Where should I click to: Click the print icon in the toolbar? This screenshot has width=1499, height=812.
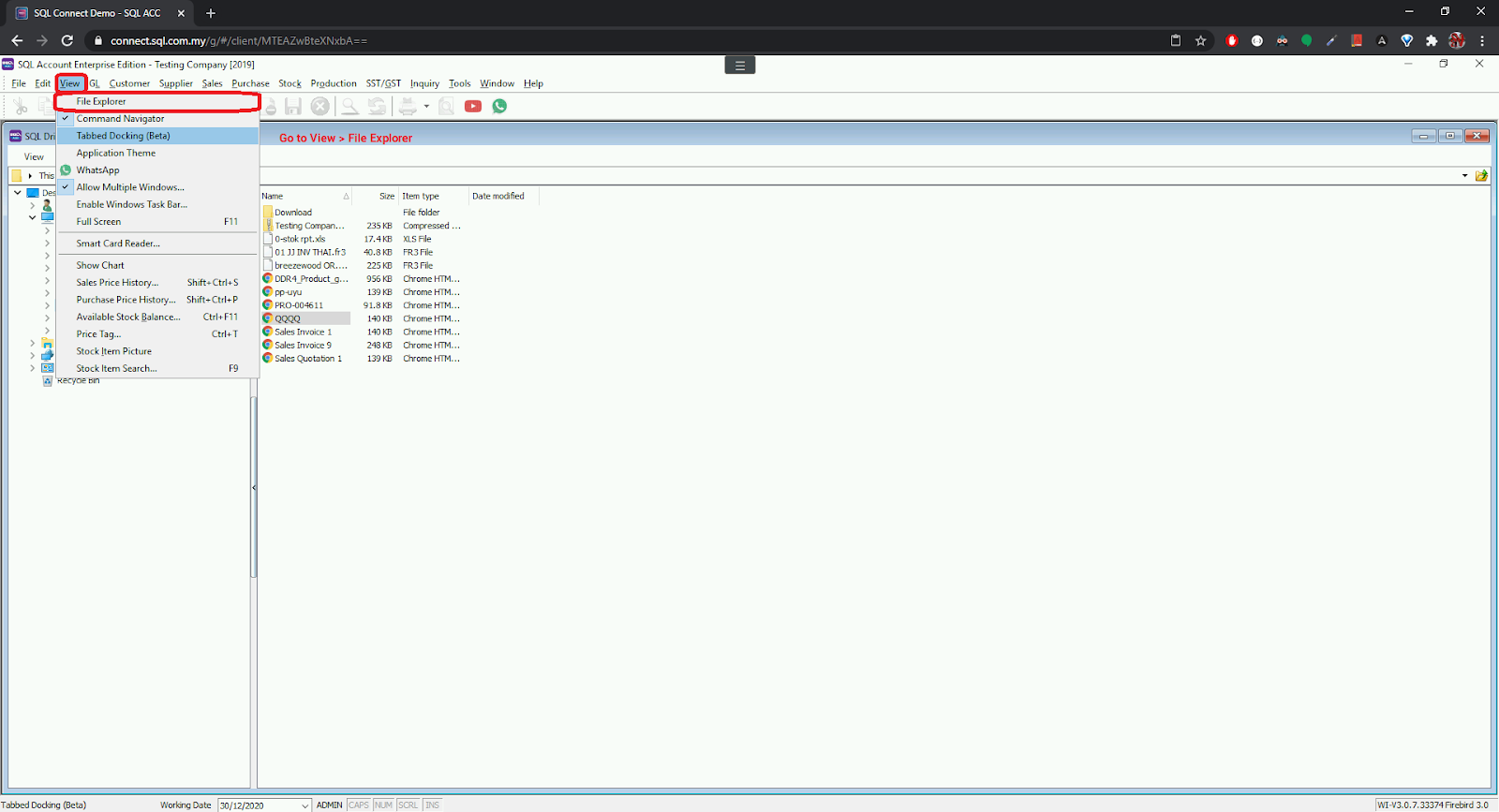click(x=408, y=106)
